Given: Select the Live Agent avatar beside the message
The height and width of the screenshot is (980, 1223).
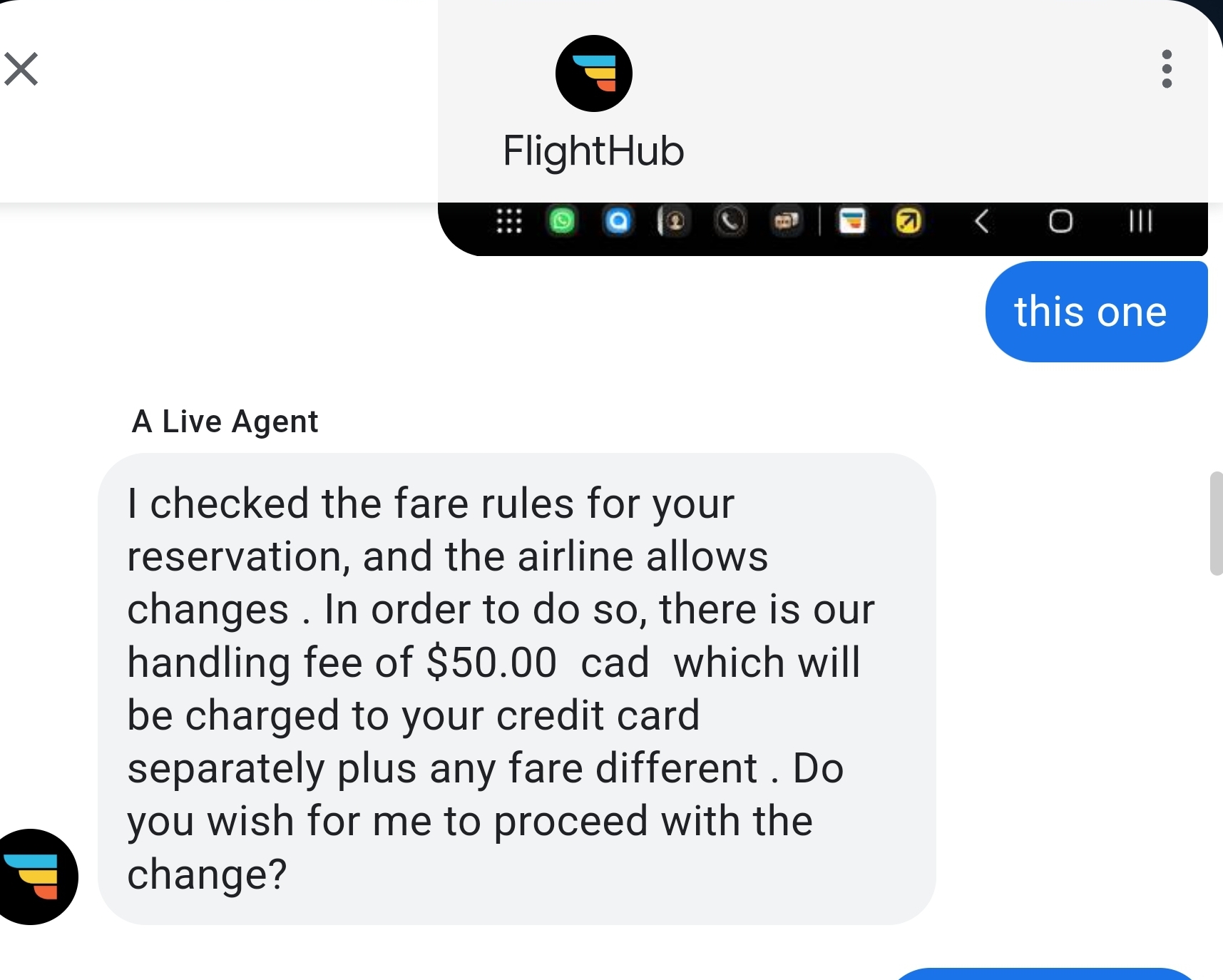Looking at the screenshot, I should pyautogui.click(x=39, y=876).
